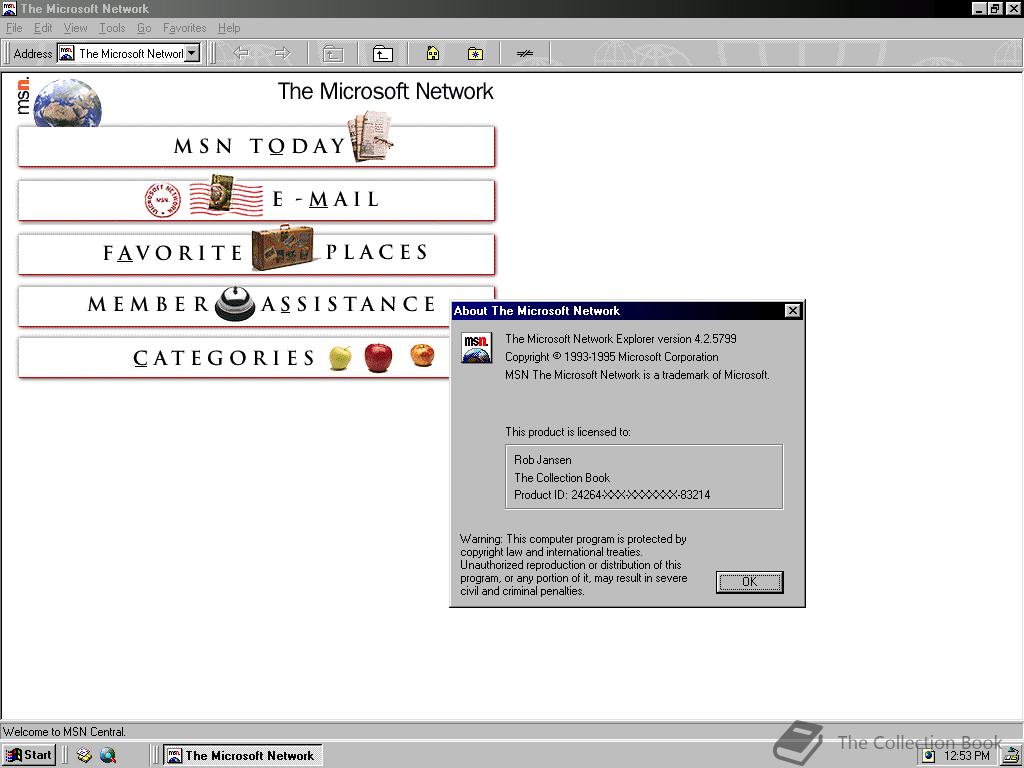This screenshot has height=768, width=1024.
Task: Launch Internet Explorer from quick launch
Action: (x=108, y=756)
